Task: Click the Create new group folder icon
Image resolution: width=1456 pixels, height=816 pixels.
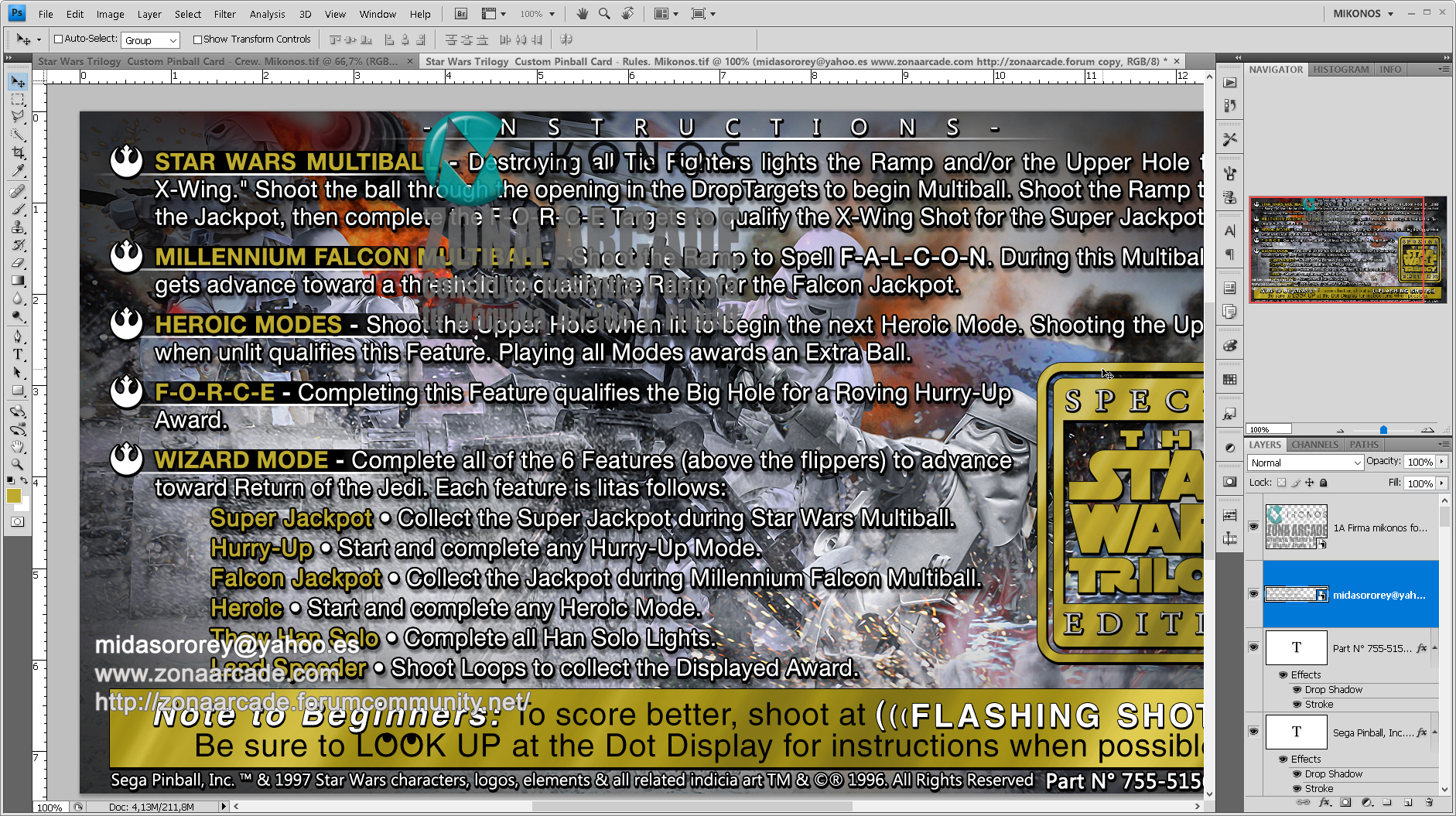Action: click(1387, 803)
